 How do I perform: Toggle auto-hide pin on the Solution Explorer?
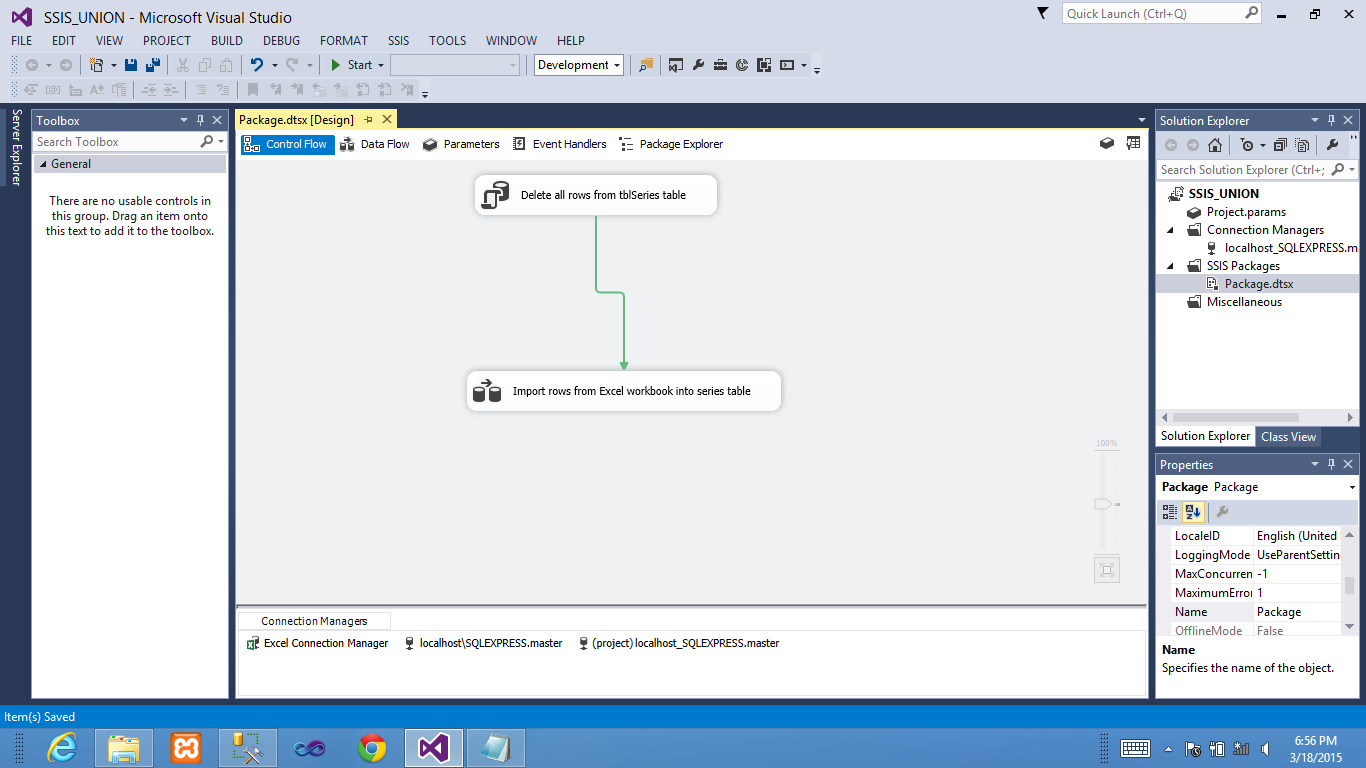[1331, 120]
